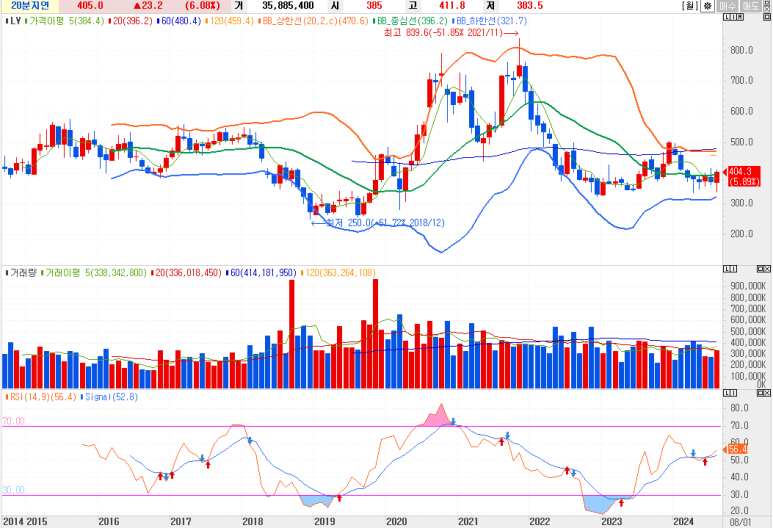The image size is (773, 528).
Task: Click the 2021 year marker on timeline
Action: (x=468, y=522)
